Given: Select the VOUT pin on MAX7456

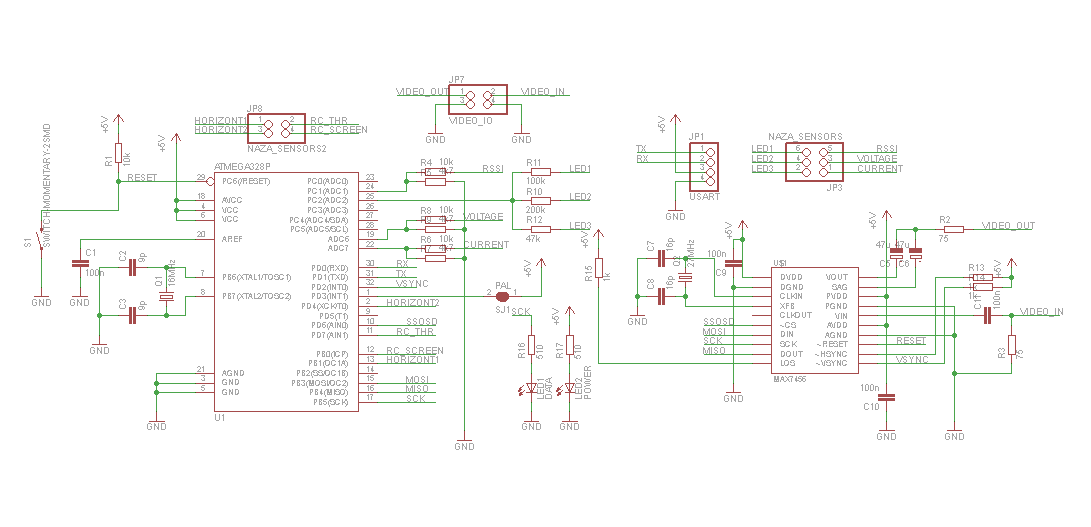Looking at the screenshot, I should [836, 277].
